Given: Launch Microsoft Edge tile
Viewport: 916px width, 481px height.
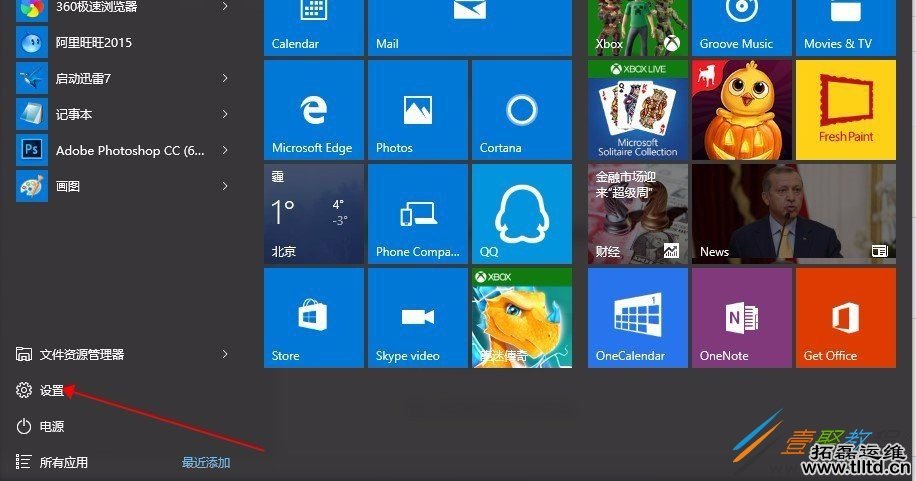Looking at the screenshot, I should [x=314, y=110].
